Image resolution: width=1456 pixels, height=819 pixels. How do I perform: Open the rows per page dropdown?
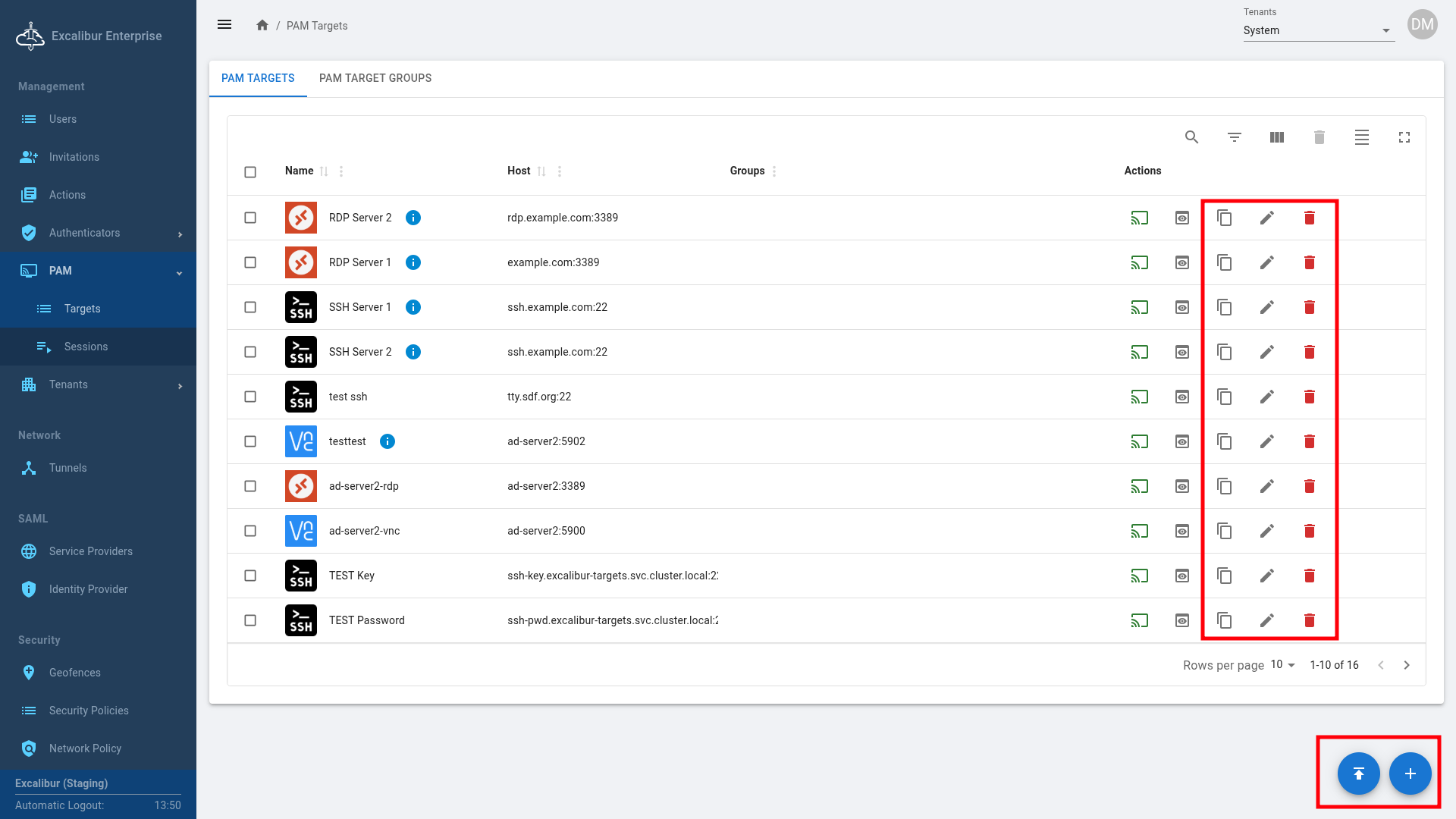click(x=1282, y=665)
